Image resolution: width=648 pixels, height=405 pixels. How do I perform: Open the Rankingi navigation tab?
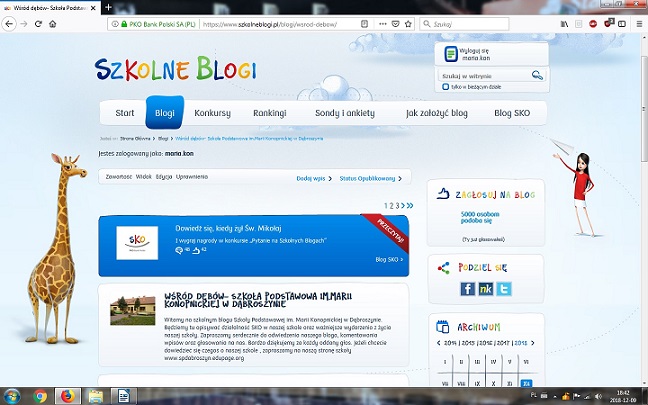click(269, 113)
